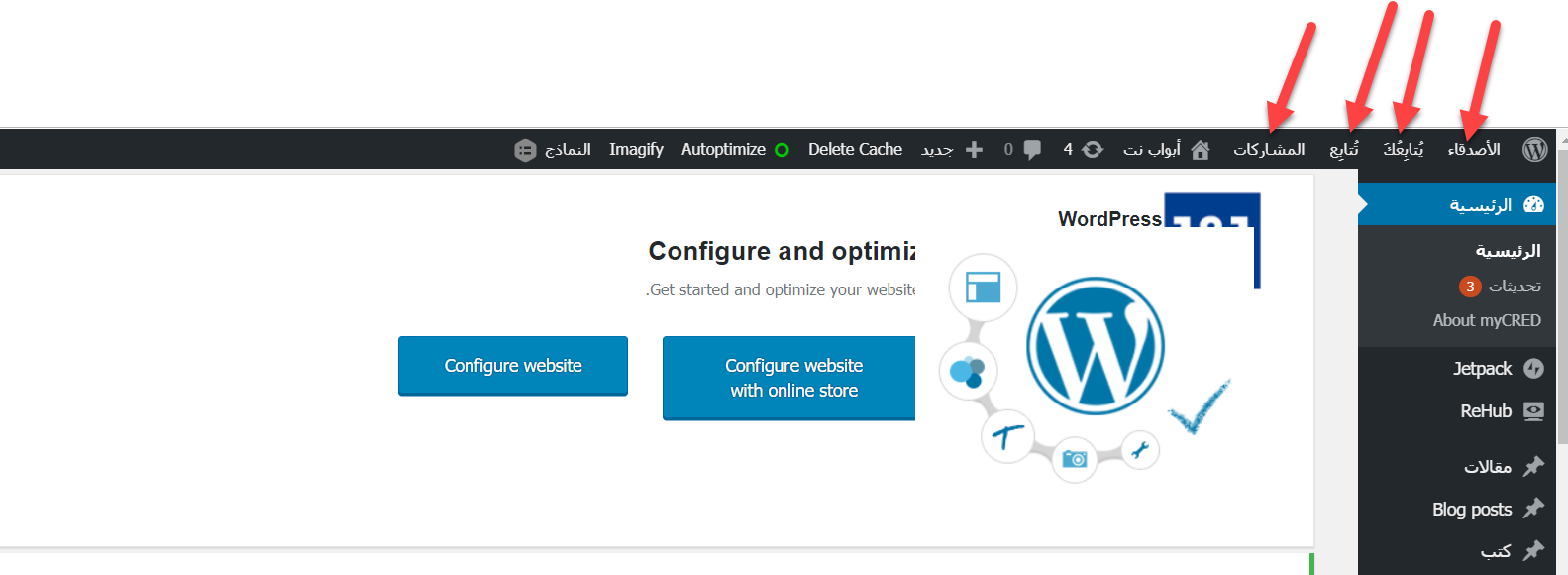Click Configure website with online store button
This screenshot has height=575, width=1568.
pos(789,378)
